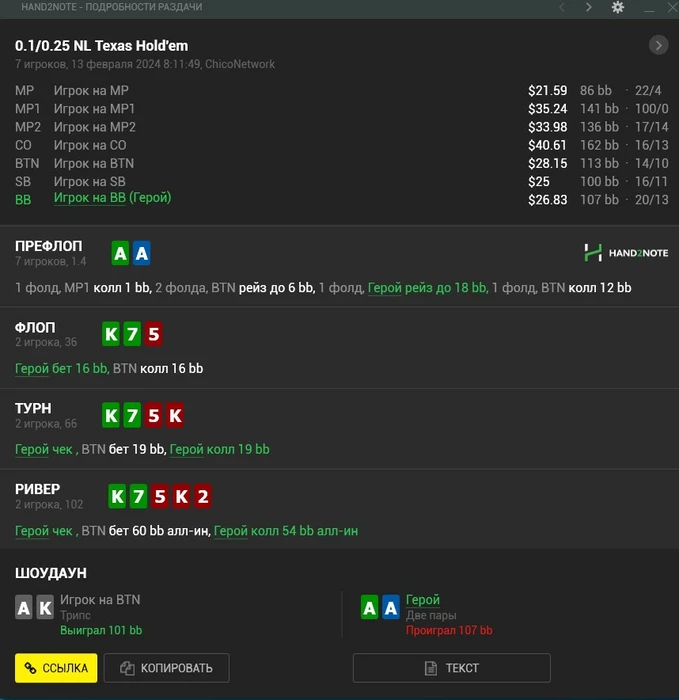Screen dimensions: 679x700
Task: Click the ШОУДАУН section heading
Action: [x=51, y=573]
